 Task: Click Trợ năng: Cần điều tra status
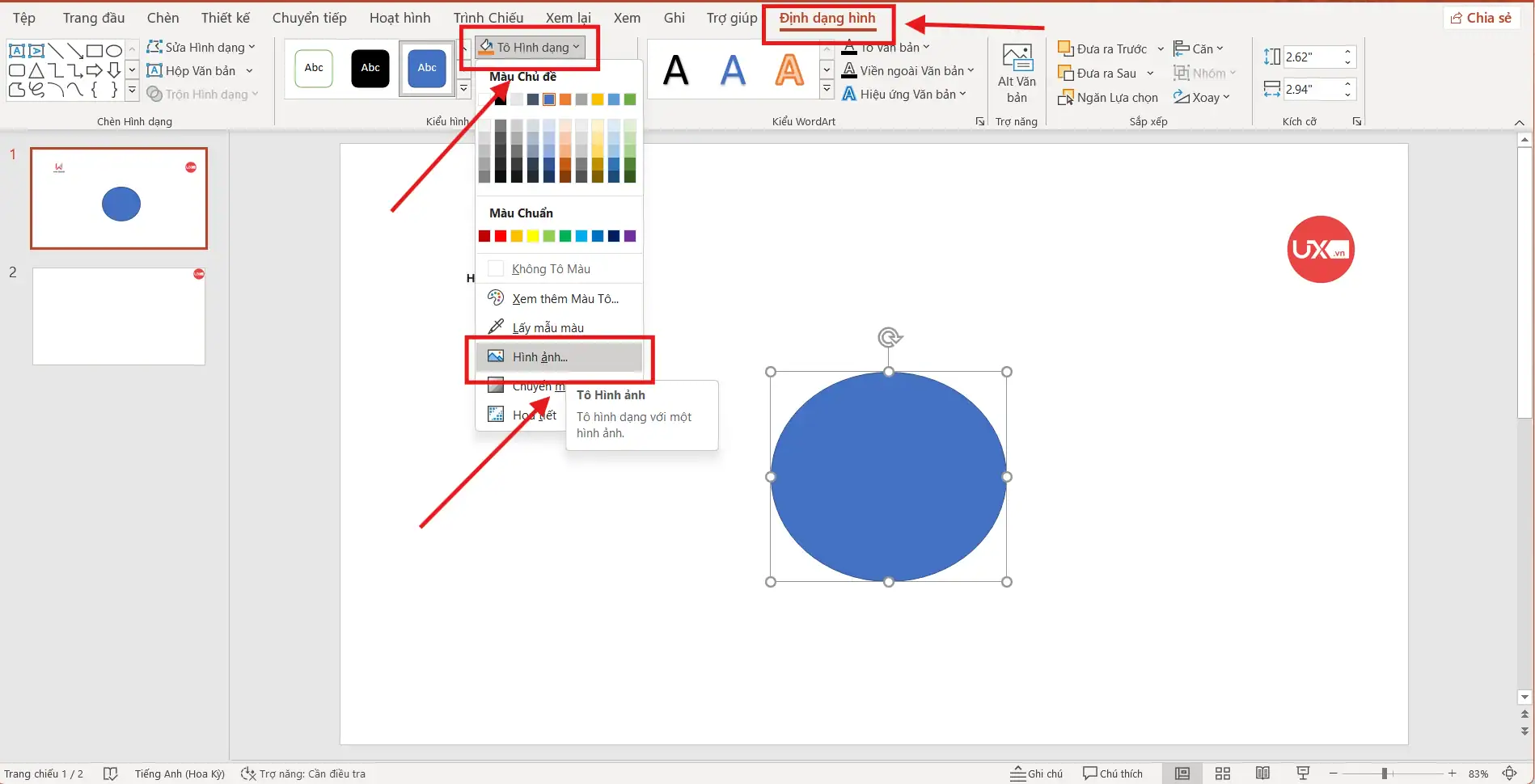point(303,773)
